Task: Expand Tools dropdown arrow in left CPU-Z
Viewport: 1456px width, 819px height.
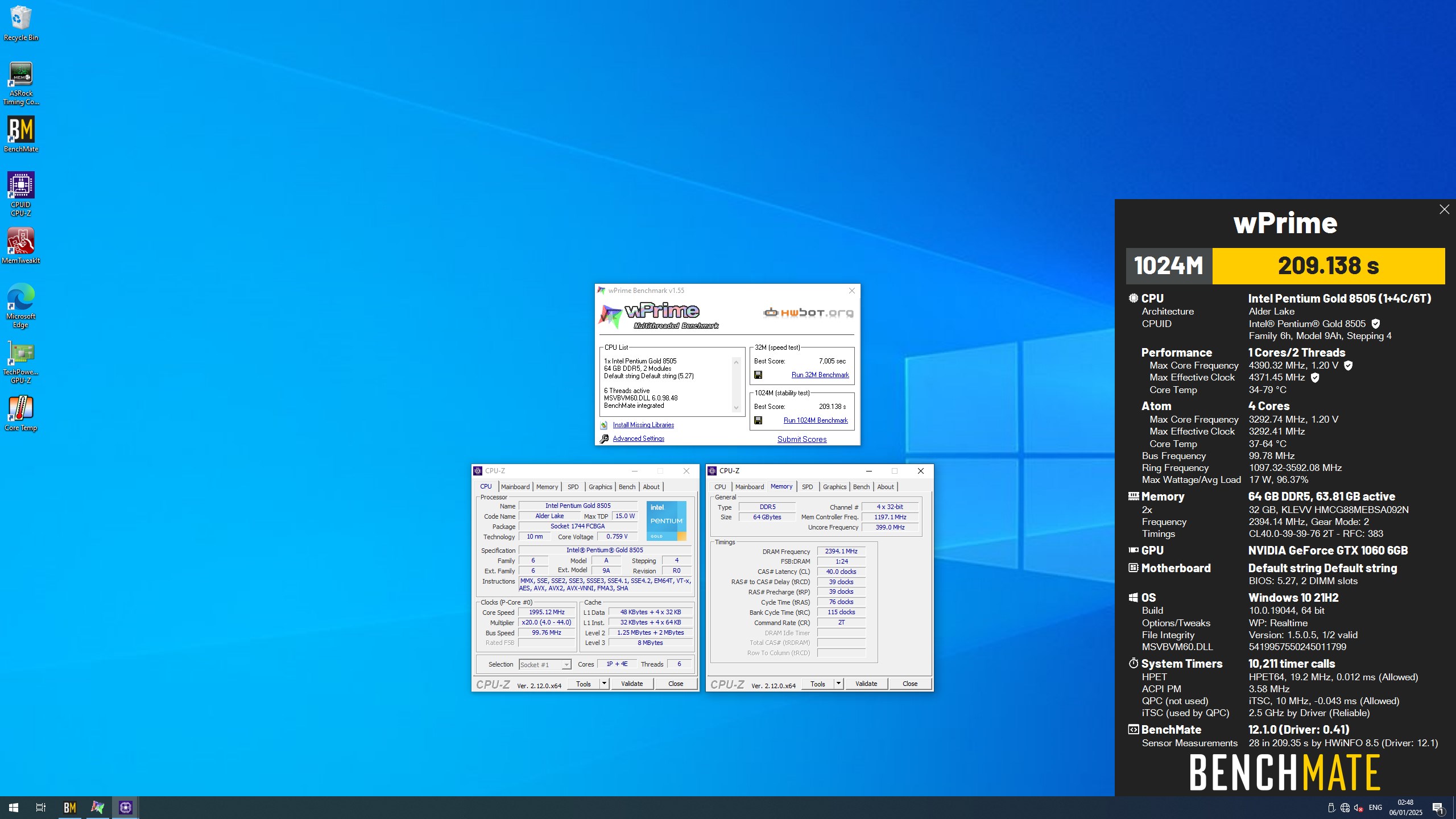Action: (604, 684)
